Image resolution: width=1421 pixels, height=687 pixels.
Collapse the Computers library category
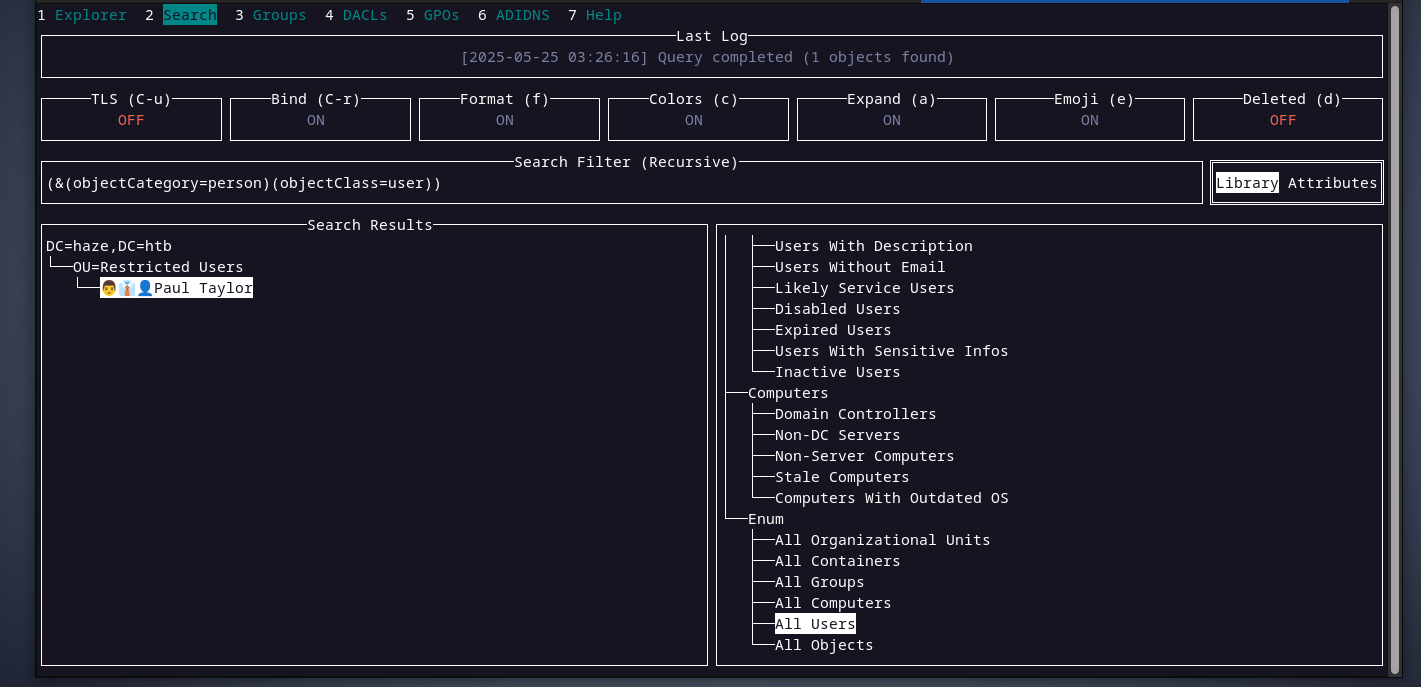click(x=788, y=393)
